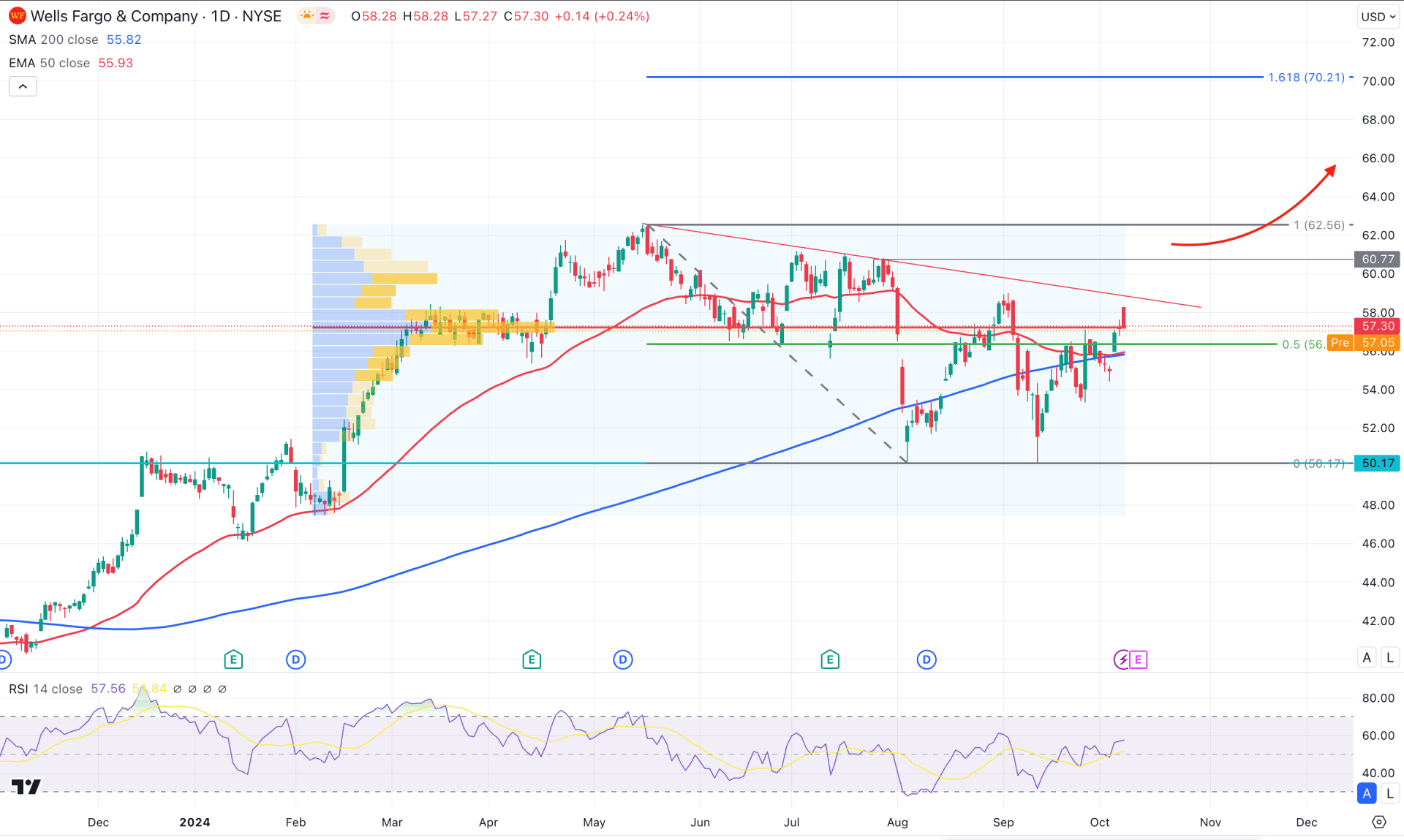Image resolution: width=1404 pixels, height=840 pixels.
Task: Click the orange Pre 57.05 price label
Action: coord(1363,343)
